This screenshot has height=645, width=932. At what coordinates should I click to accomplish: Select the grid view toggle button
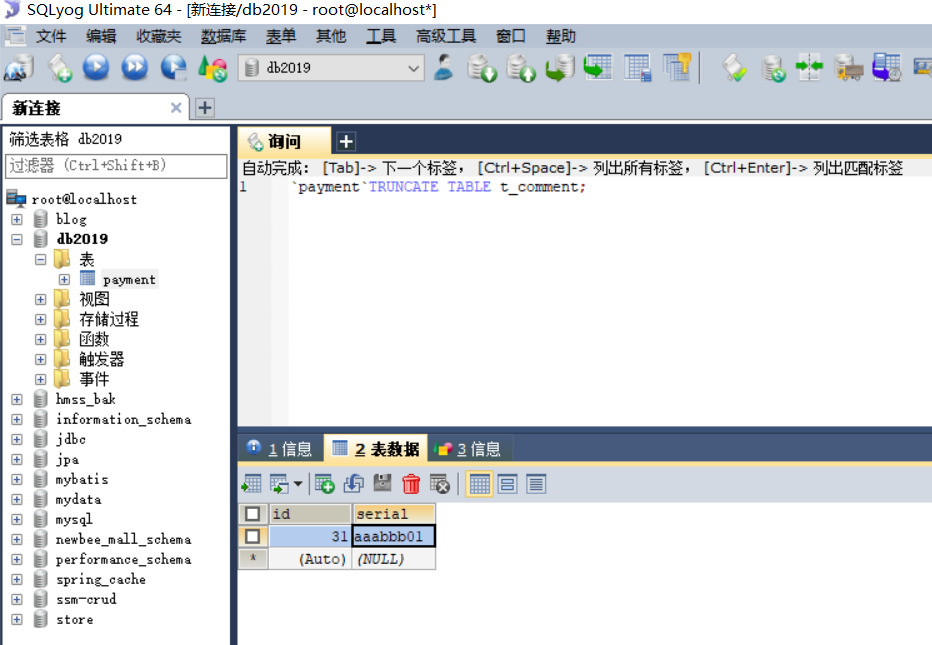click(480, 484)
